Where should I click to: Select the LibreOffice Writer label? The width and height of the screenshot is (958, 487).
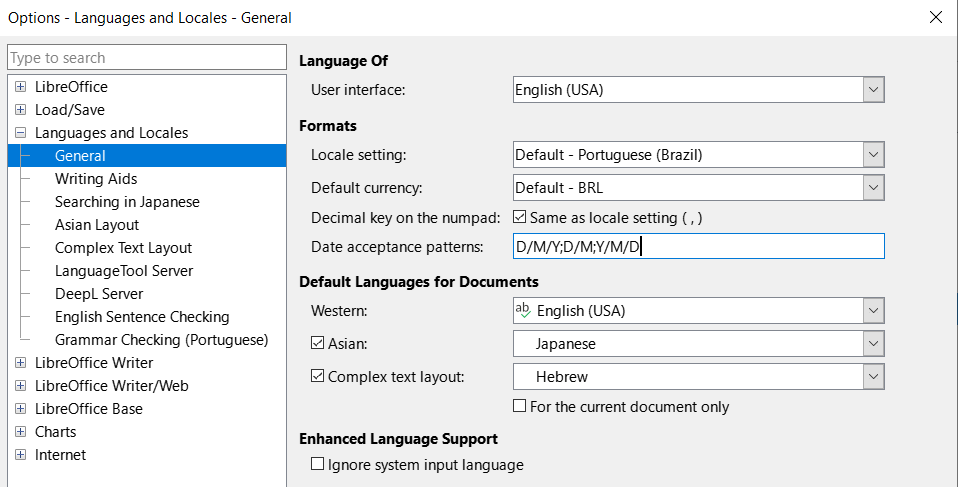click(x=94, y=362)
